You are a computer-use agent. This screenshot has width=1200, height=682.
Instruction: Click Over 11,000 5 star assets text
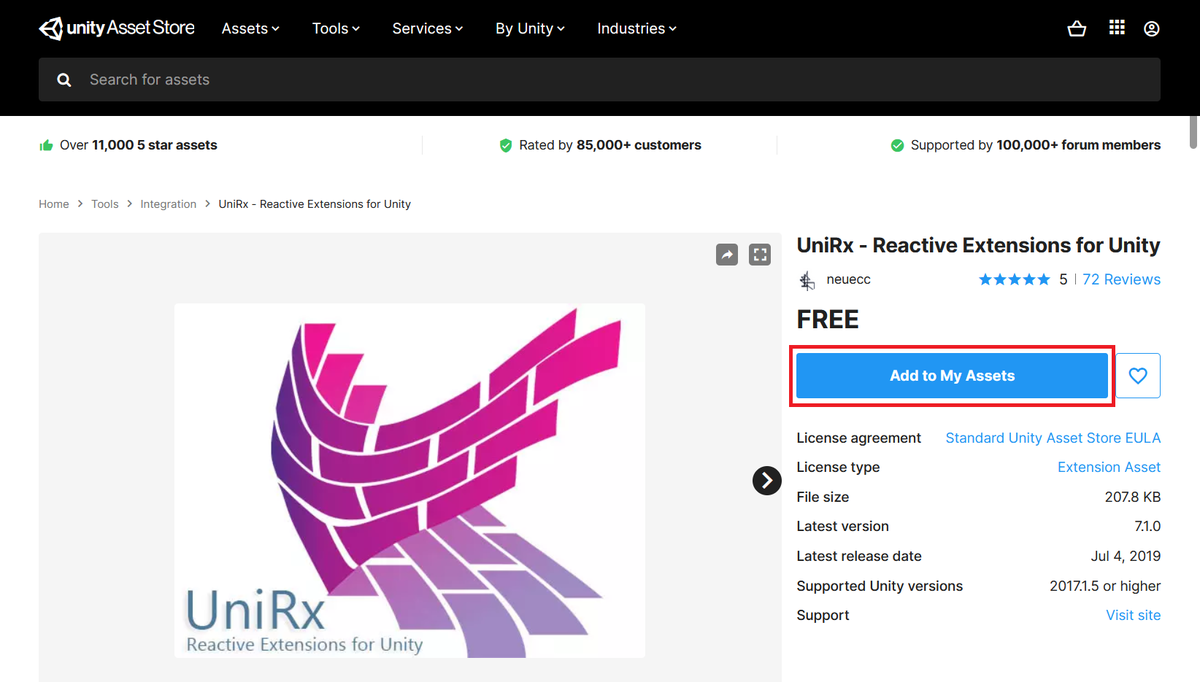click(x=138, y=145)
